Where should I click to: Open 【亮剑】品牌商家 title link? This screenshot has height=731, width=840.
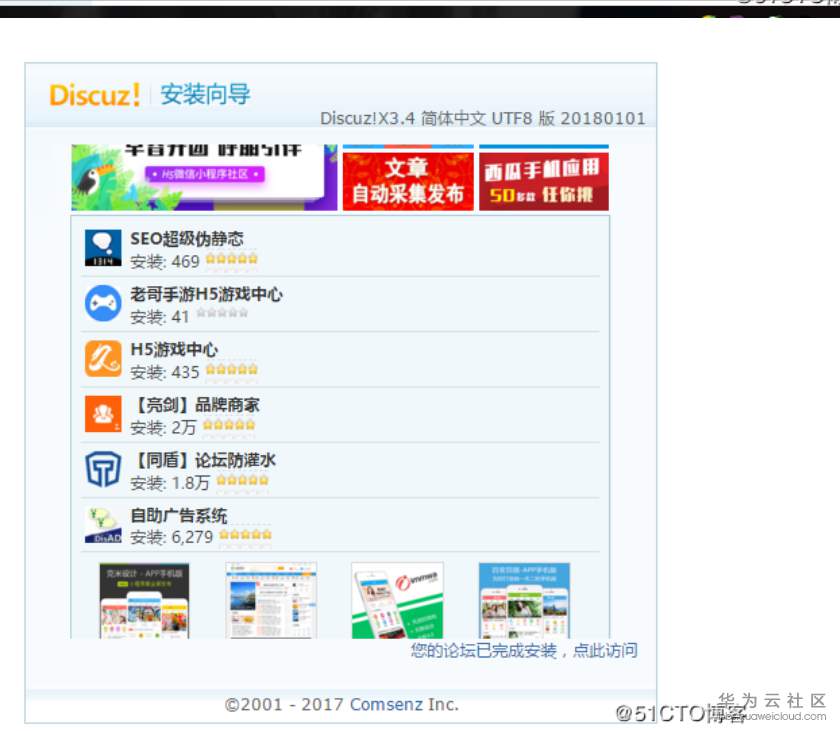tap(195, 404)
